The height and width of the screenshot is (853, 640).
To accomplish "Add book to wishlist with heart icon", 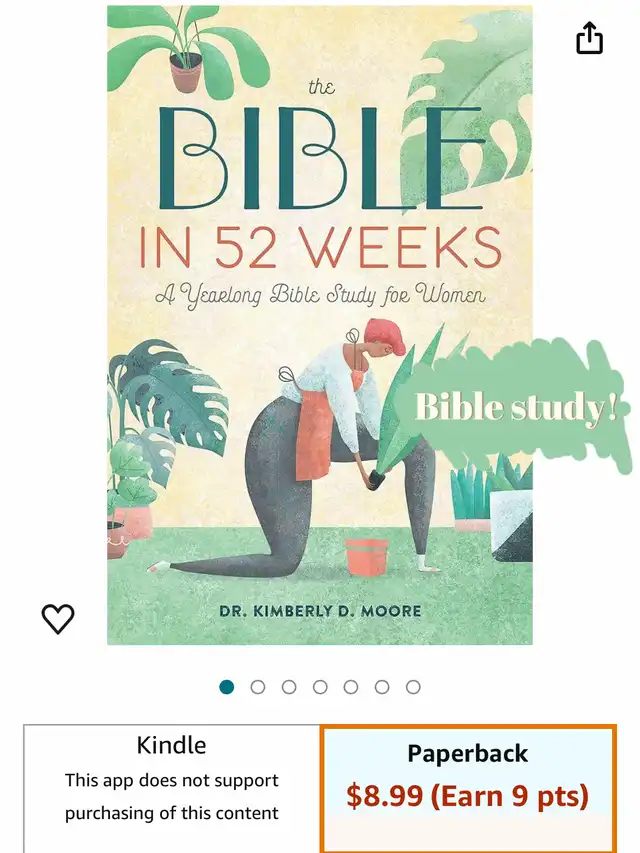I will point(58,619).
